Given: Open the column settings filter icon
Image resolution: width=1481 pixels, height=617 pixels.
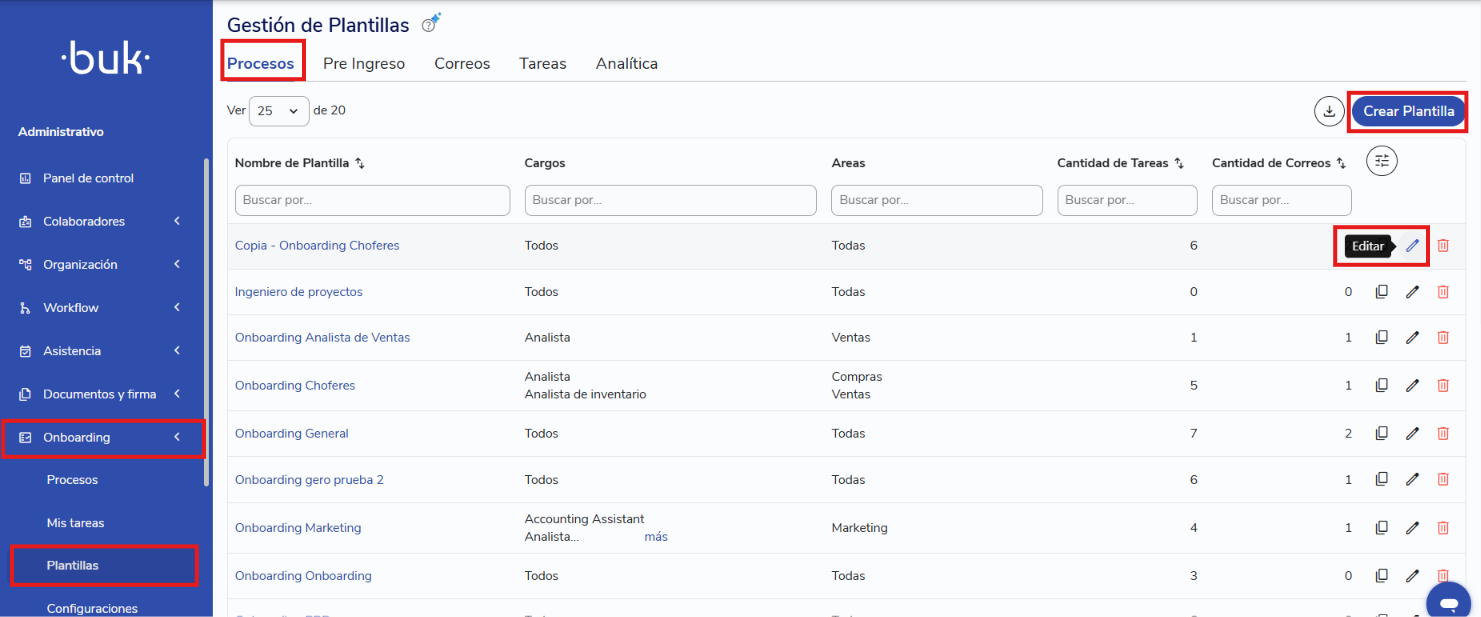Looking at the screenshot, I should tap(1382, 161).
